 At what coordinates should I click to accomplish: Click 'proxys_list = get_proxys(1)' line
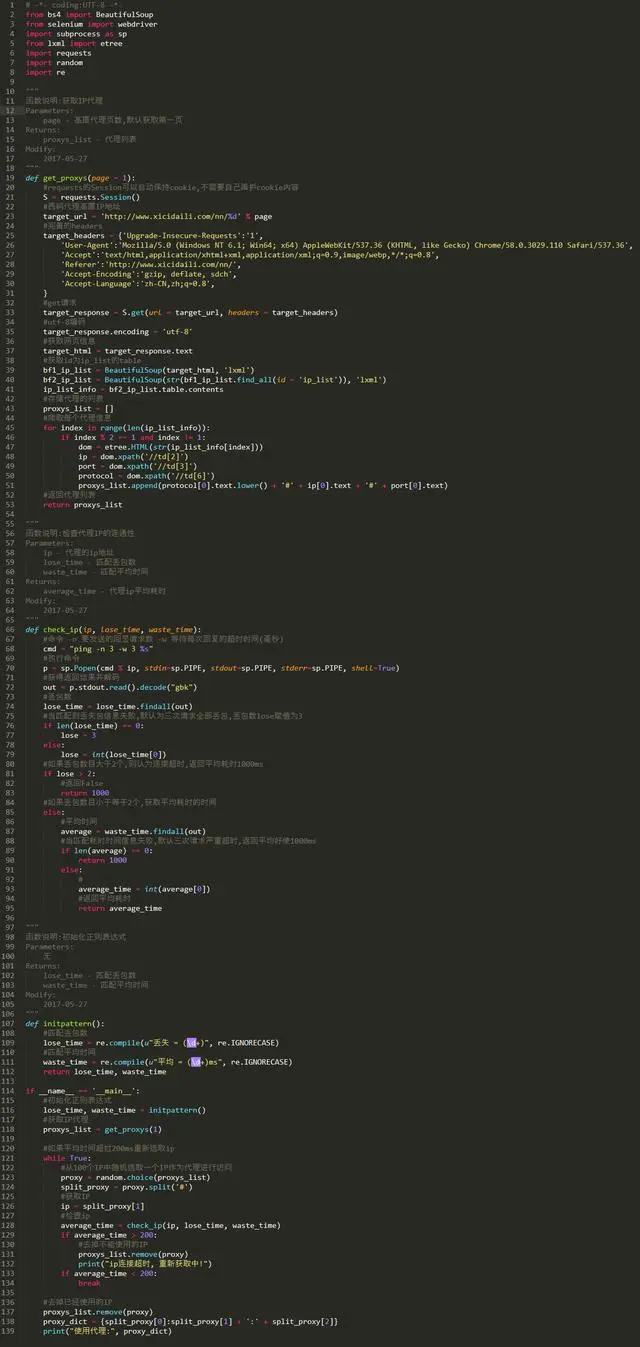(103, 1129)
